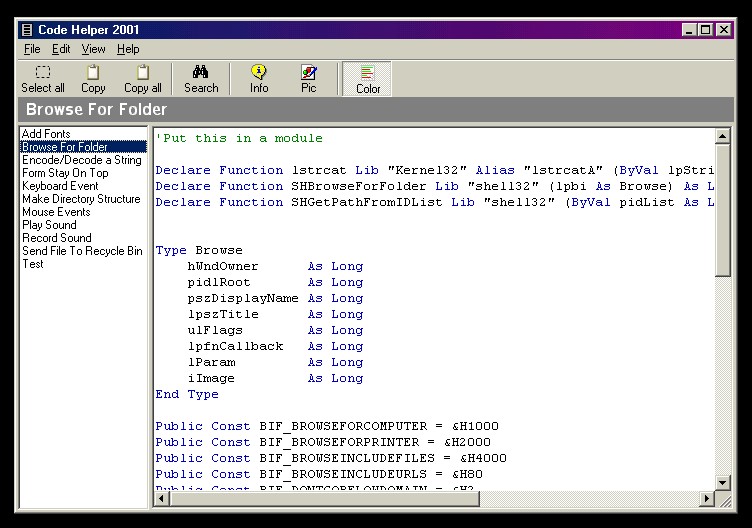Click the horizontal scrollbar thumb

[x=325, y=499]
